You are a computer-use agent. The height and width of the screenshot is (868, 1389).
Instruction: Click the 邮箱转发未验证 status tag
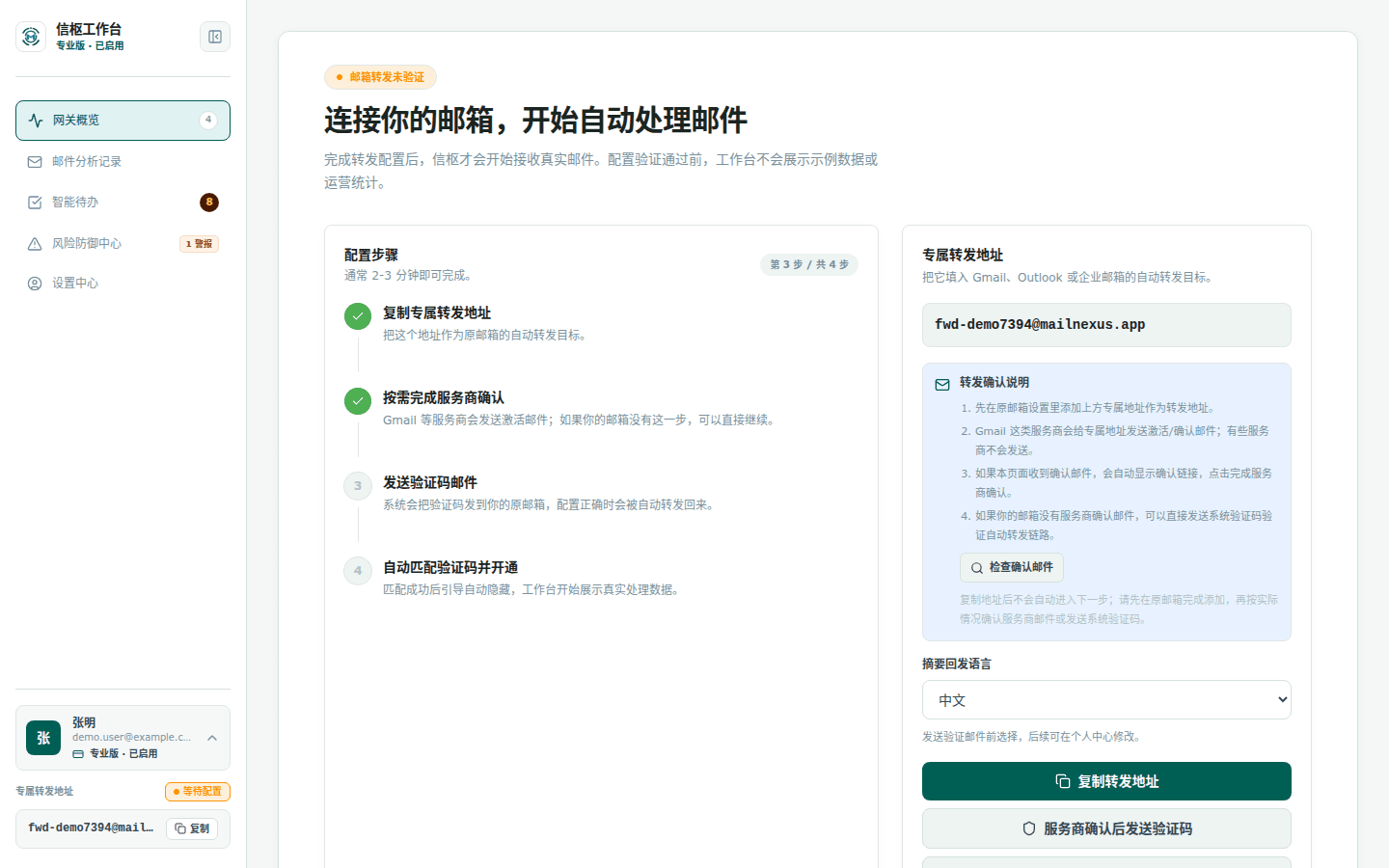pyautogui.click(x=380, y=77)
